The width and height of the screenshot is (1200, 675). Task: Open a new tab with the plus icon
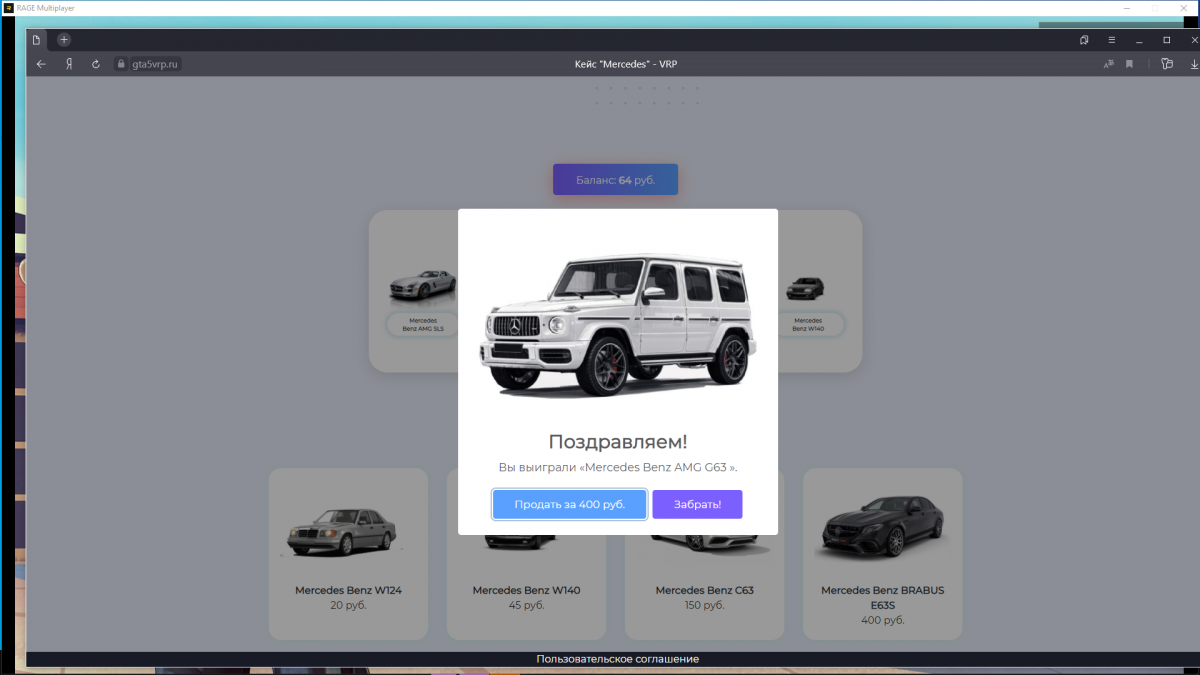click(64, 40)
